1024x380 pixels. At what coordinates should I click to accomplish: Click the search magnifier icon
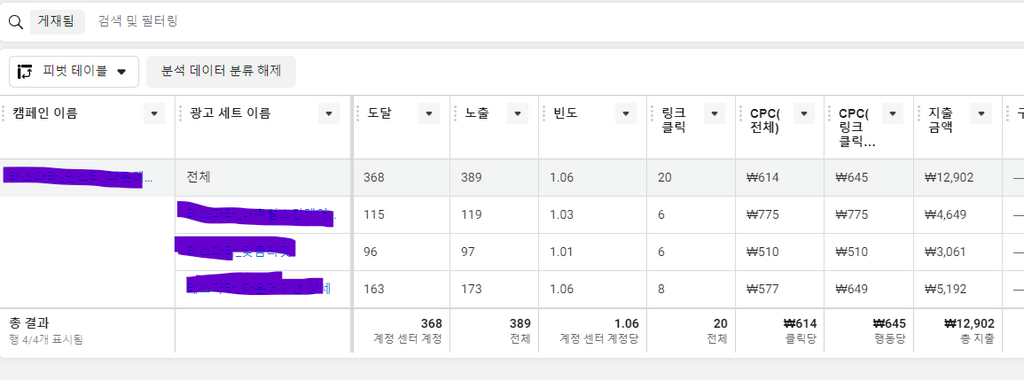[15, 22]
